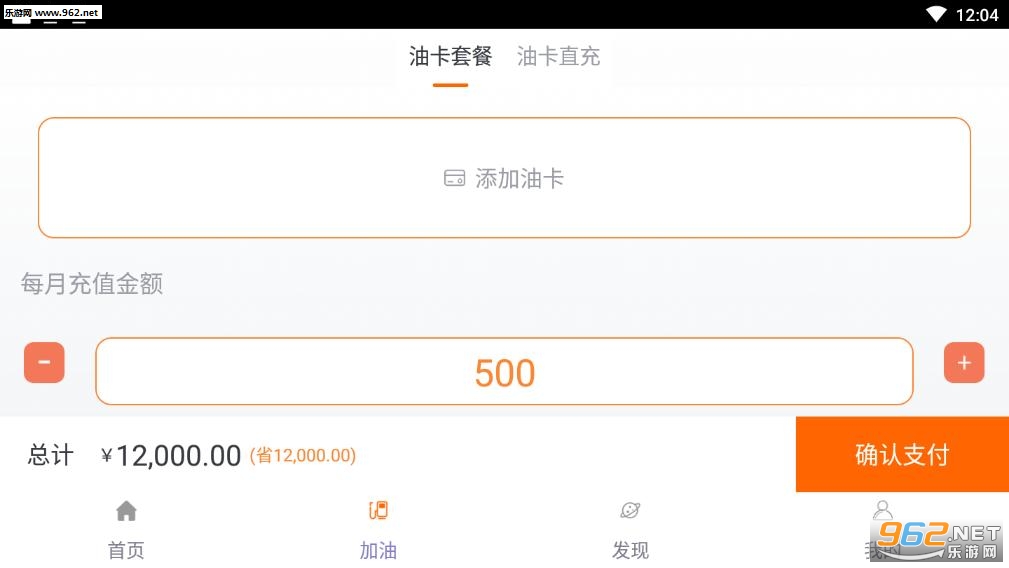Click the 确认支付 confirm payment button
Image resolution: width=1009 pixels, height=568 pixels.
[x=902, y=454]
